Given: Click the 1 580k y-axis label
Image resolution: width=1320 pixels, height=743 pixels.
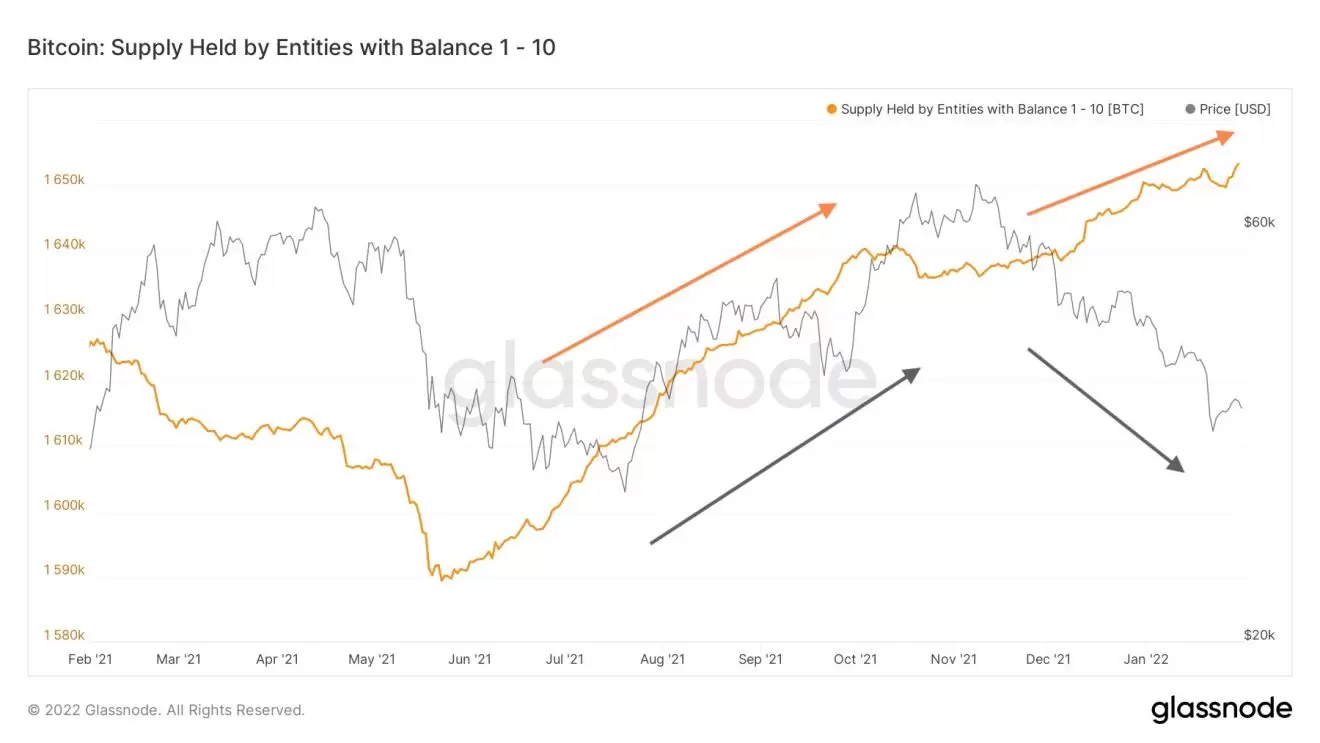Looking at the screenshot, I should click(x=64, y=635).
